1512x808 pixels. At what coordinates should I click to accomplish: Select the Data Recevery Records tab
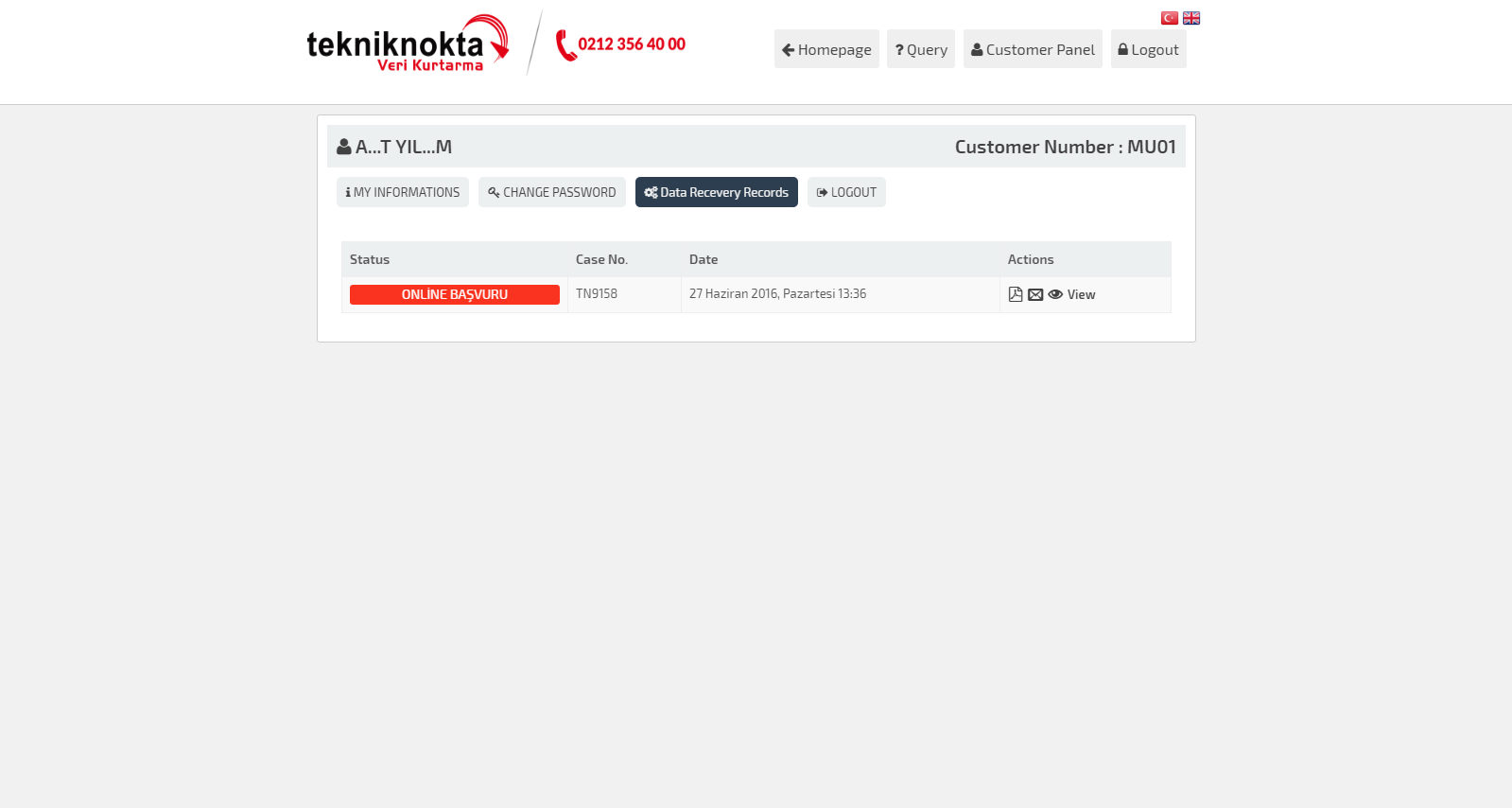(x=716, y=192)
